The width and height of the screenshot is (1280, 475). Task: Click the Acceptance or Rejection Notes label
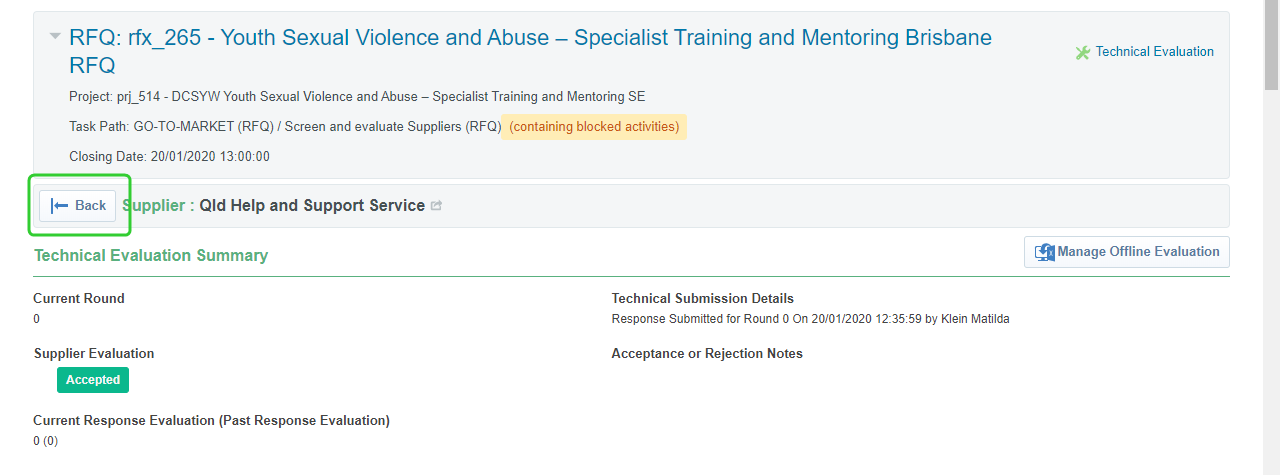(707, 354)
